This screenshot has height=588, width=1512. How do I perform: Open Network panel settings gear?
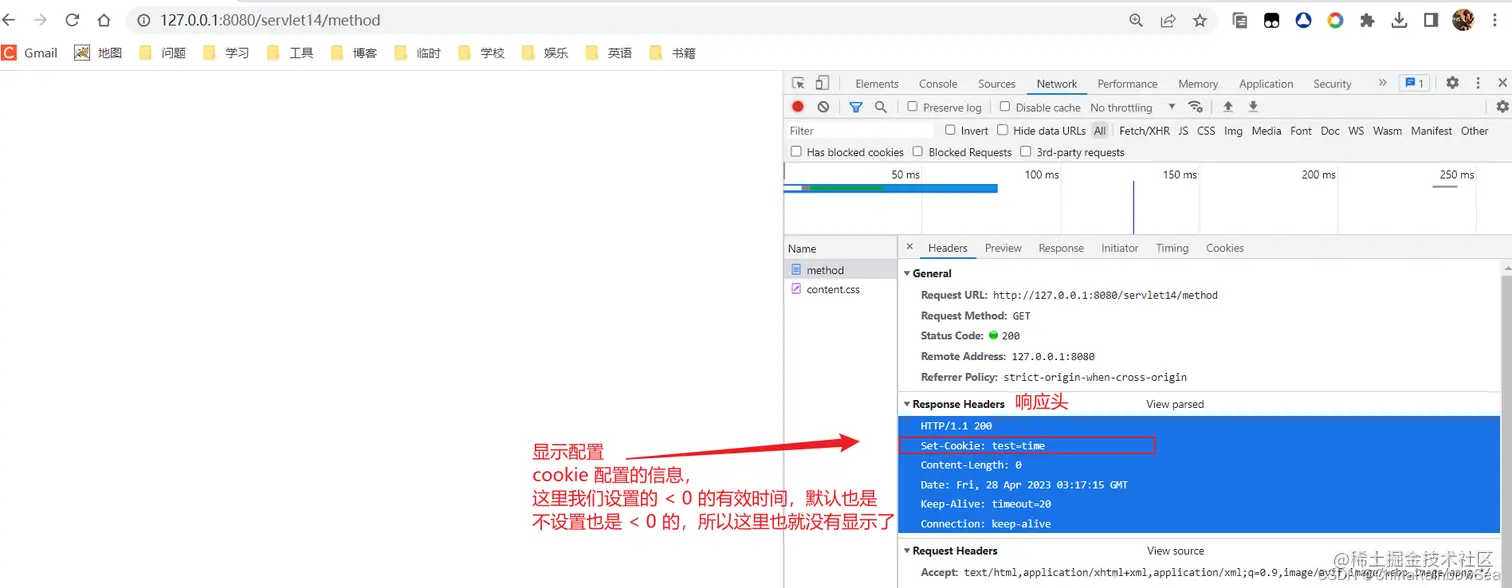pos(1502,107)
